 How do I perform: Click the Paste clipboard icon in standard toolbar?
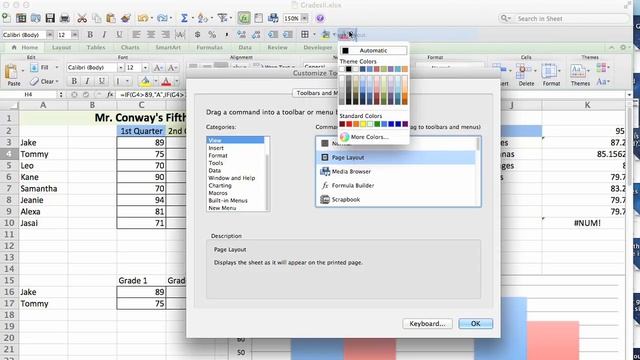pos(111,18)
